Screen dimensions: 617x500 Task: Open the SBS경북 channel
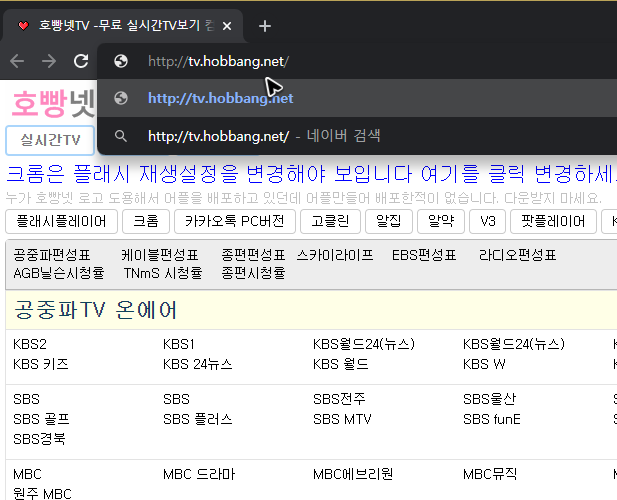[x=39, y=439]
